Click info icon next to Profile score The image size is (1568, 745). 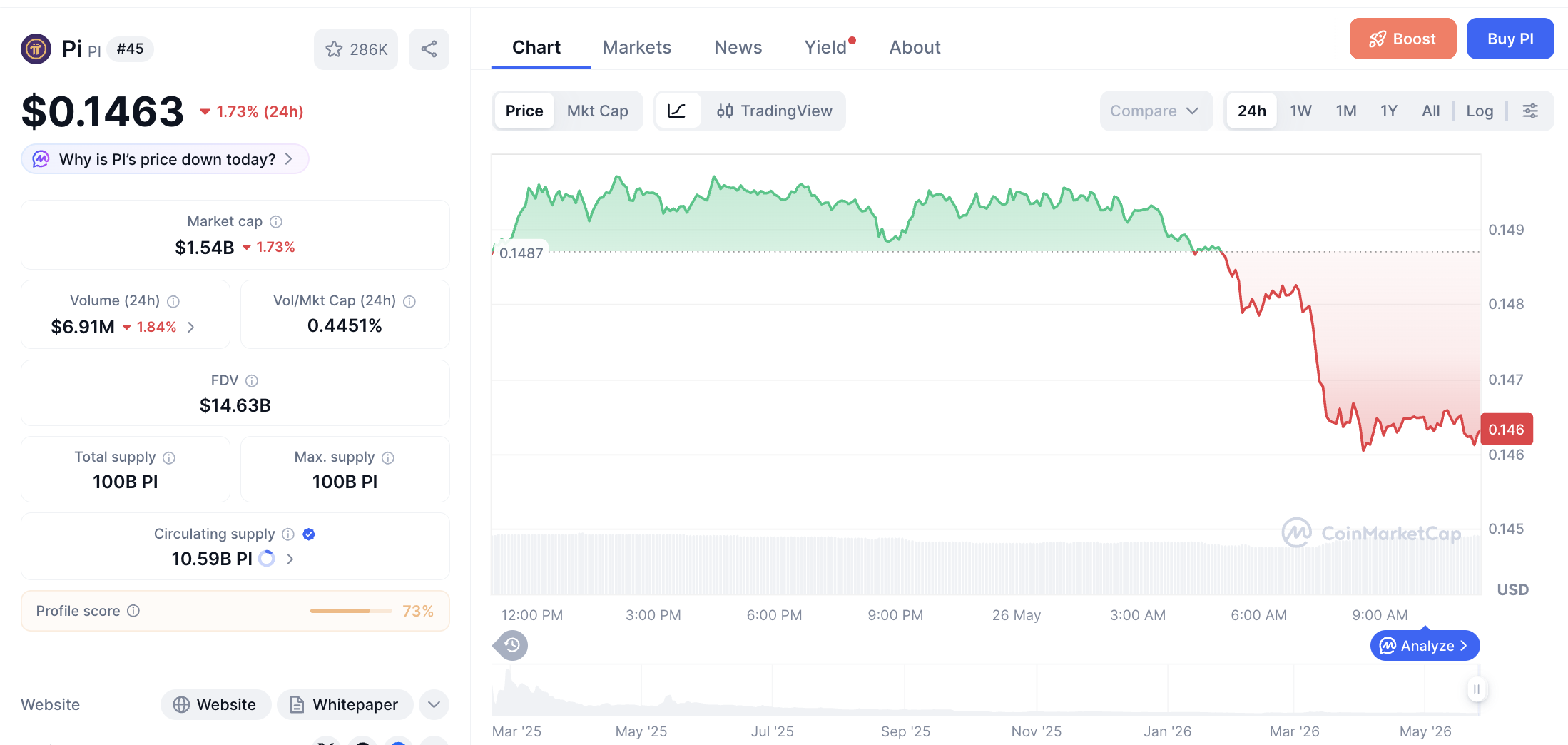coord(133,611)
